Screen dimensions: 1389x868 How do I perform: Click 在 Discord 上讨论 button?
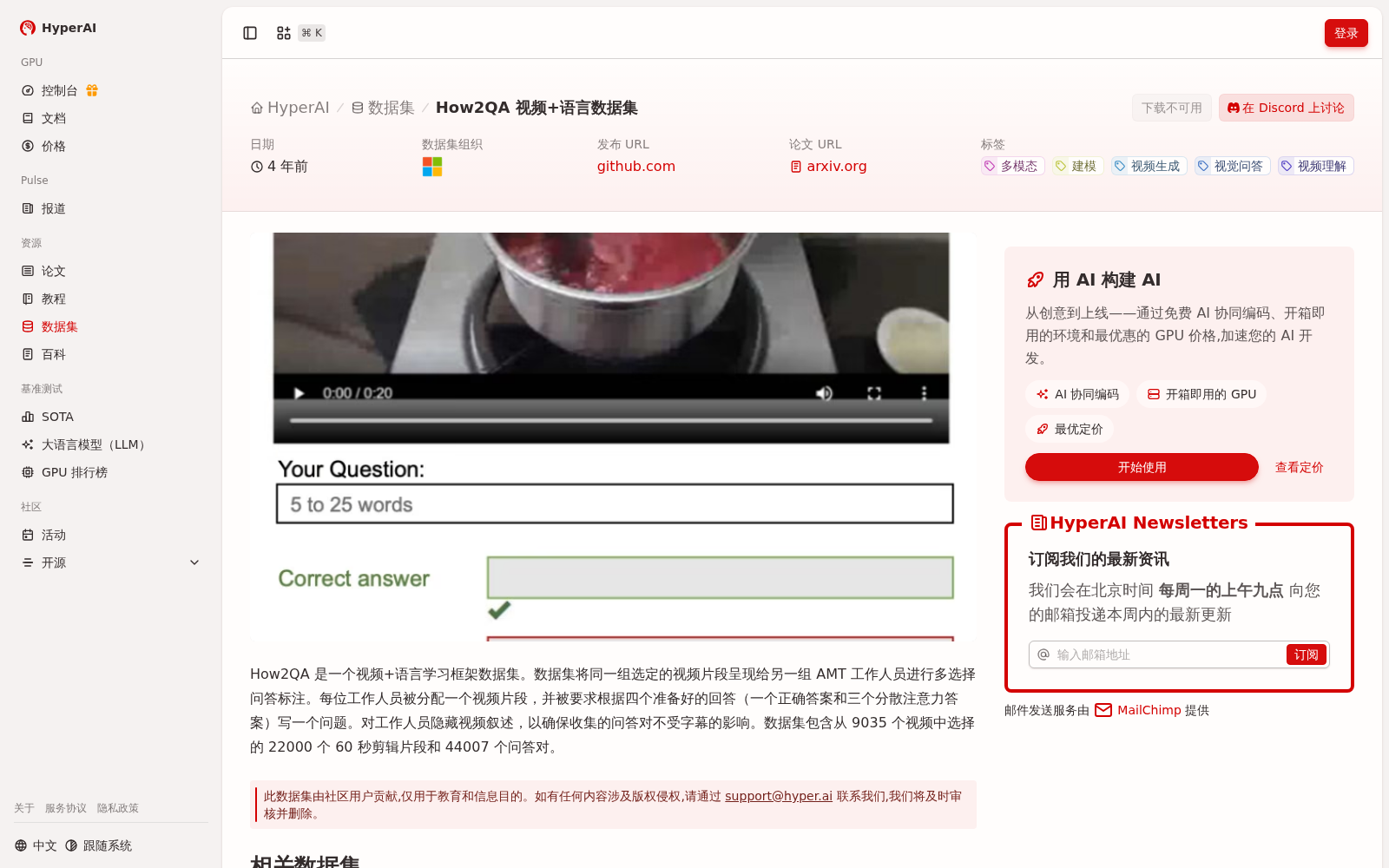pos(1286,108)
